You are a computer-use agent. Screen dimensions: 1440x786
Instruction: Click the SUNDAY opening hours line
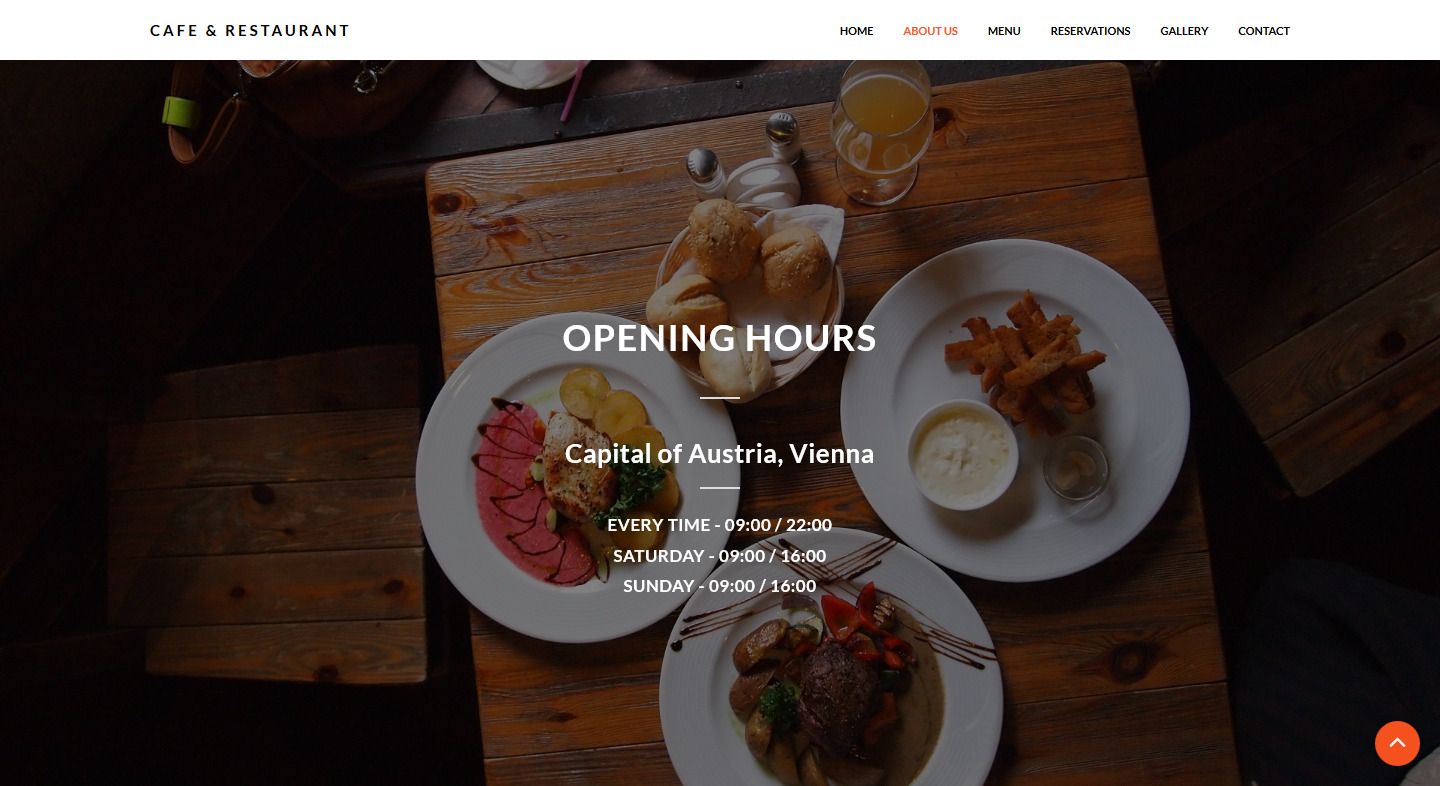[720, 586]
